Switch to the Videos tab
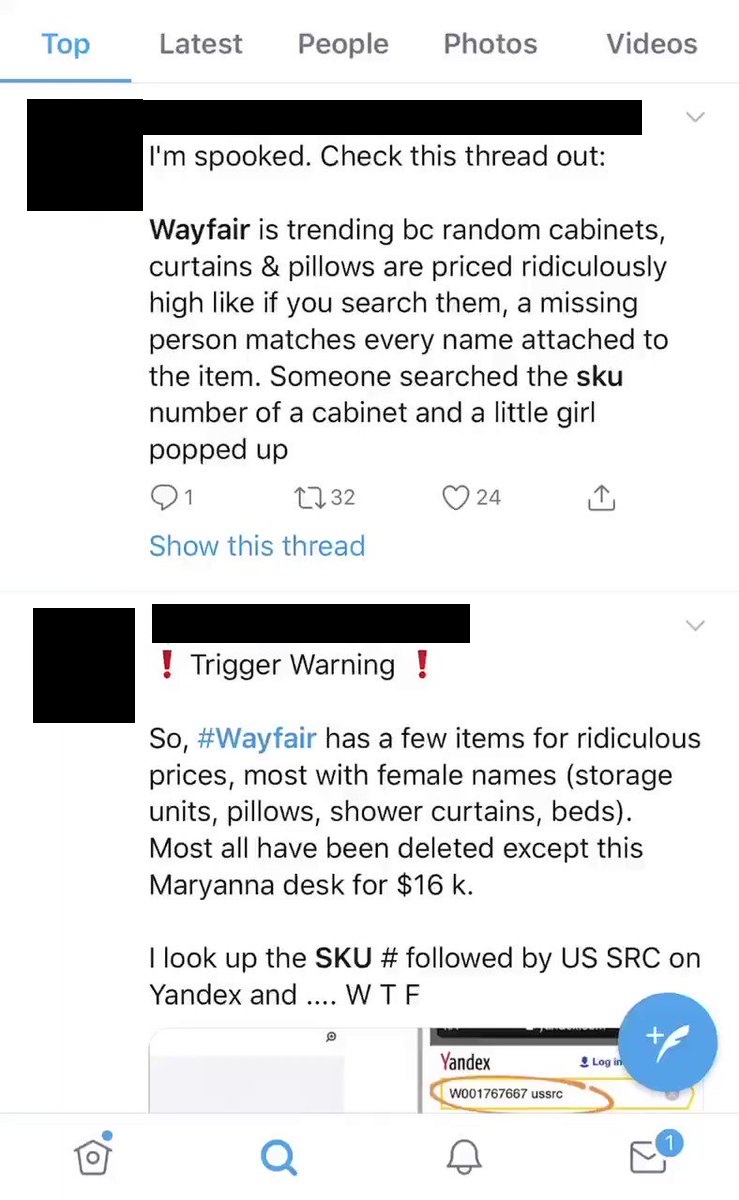Viewport: 739px width, 1200px height. (651, 44)
